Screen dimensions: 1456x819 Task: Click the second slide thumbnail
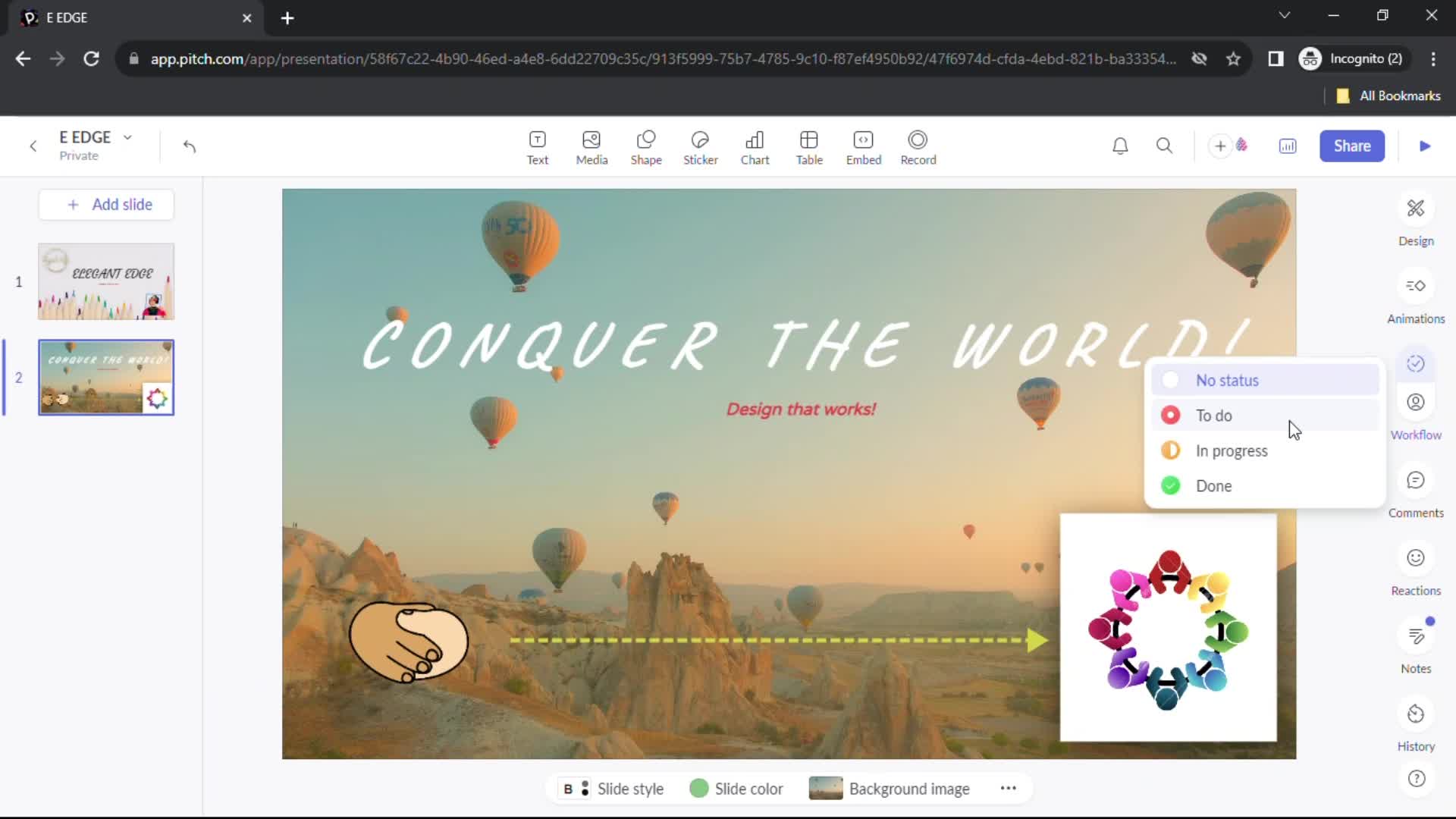105,377
